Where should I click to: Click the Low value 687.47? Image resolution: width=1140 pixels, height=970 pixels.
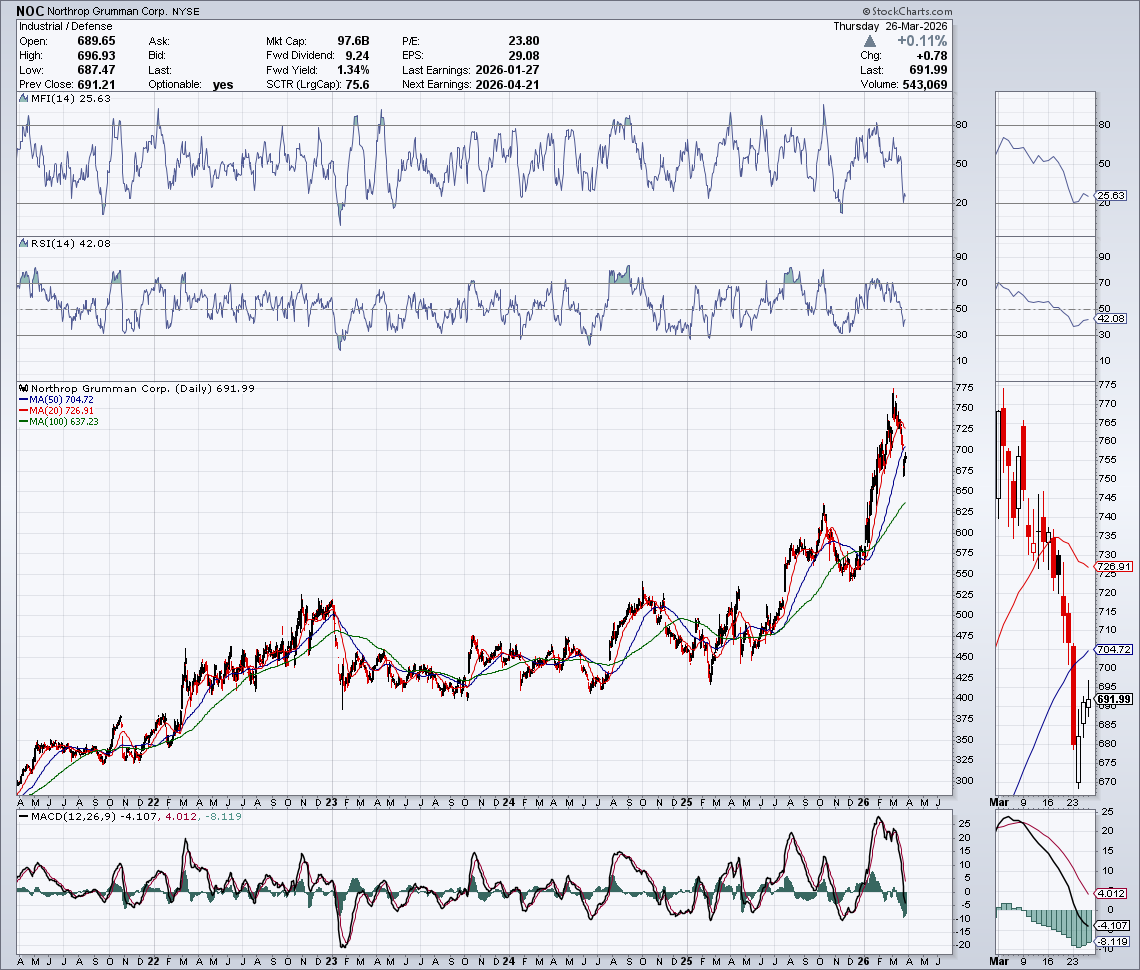(x=96, y=70)
